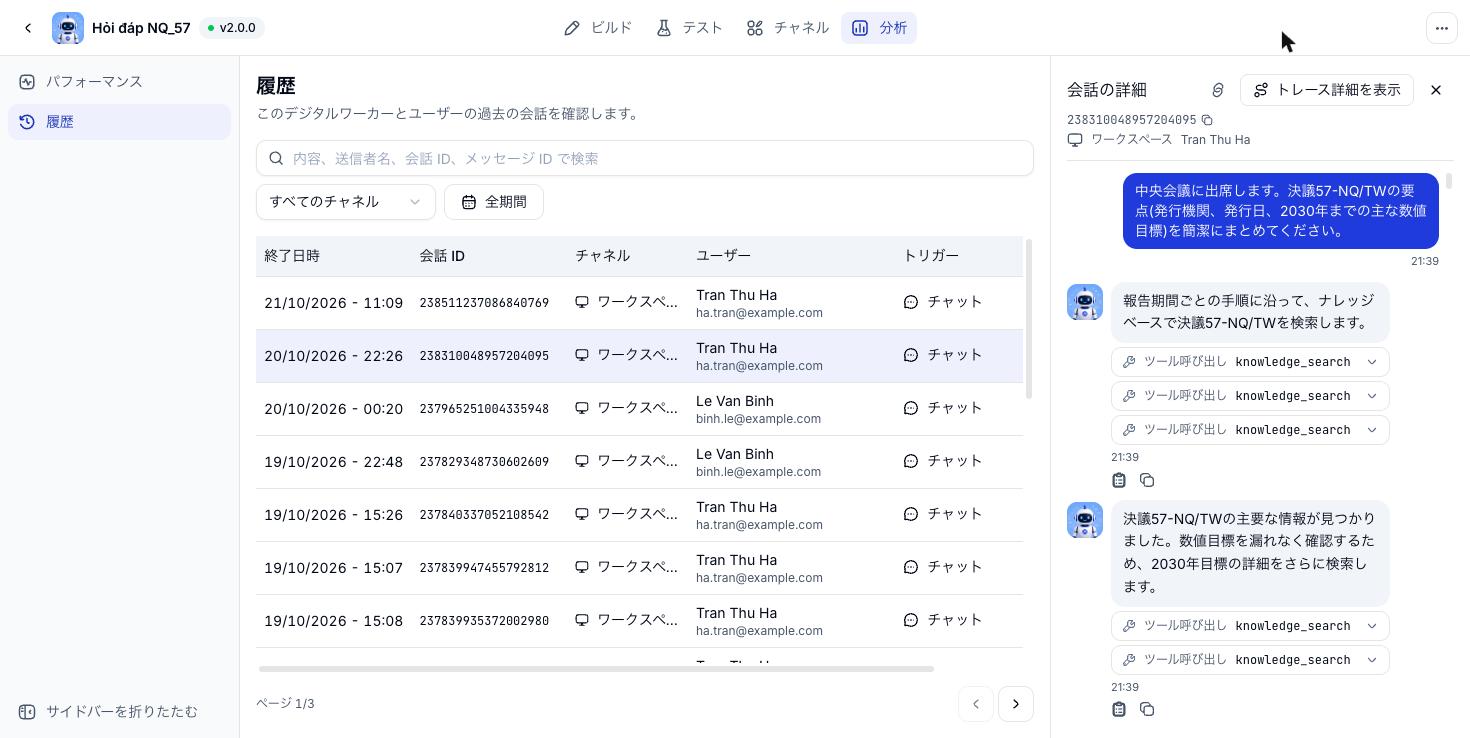
Task: Switch to the チャネル tab
Action: pyautogui.click(x=787, y=28)
